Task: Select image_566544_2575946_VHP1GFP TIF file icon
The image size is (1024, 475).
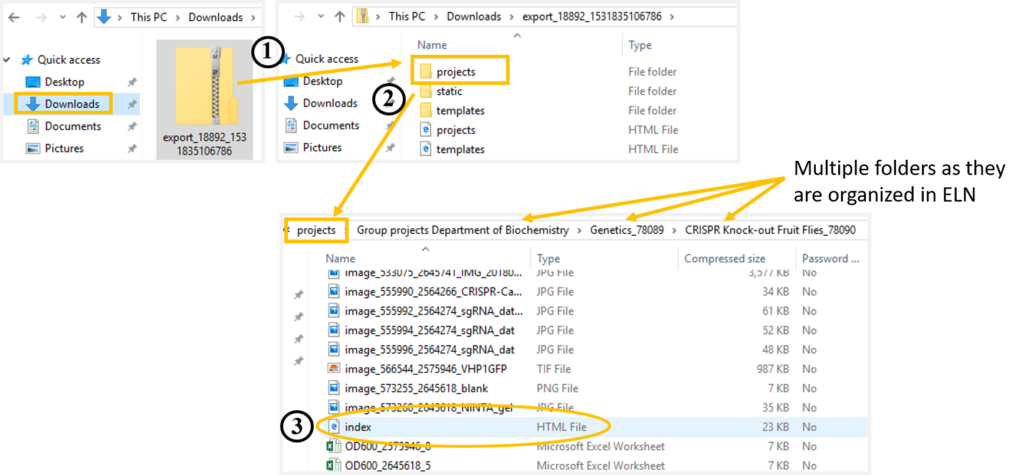Action: 334,369
